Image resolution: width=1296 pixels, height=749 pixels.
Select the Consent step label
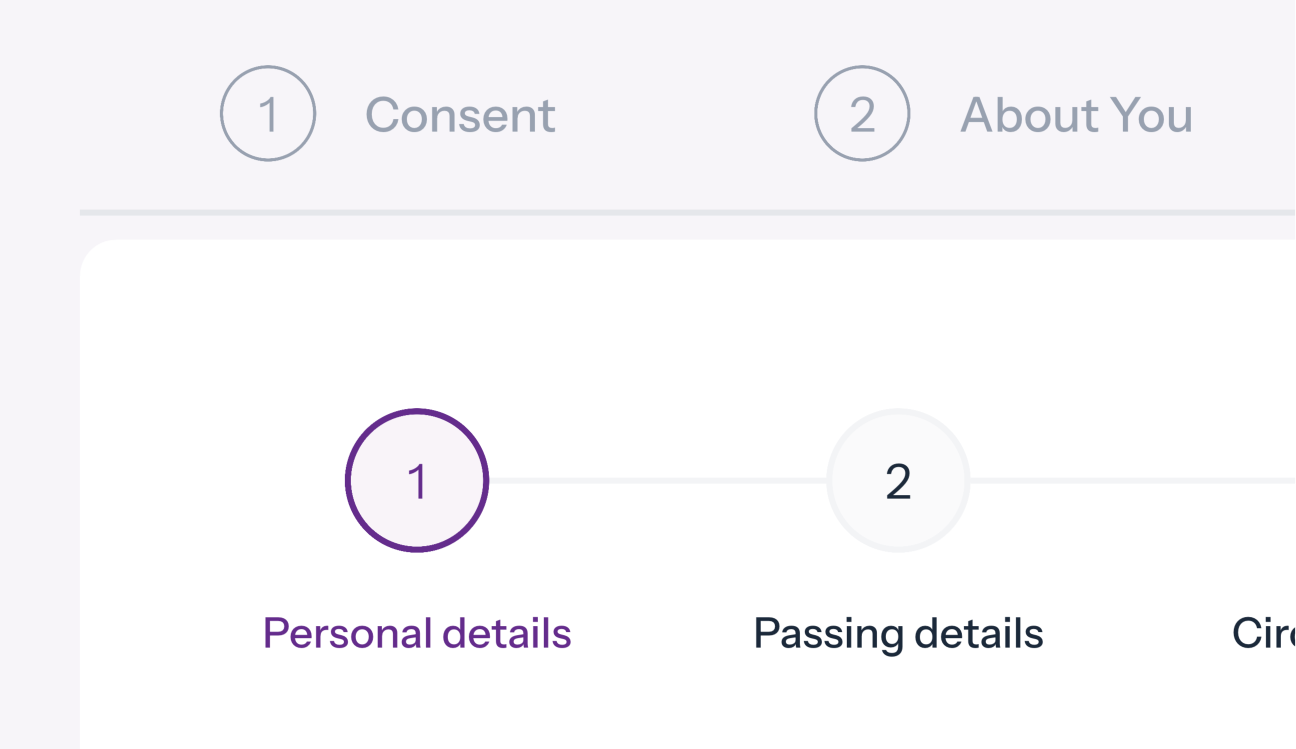[x=460, y=115]
